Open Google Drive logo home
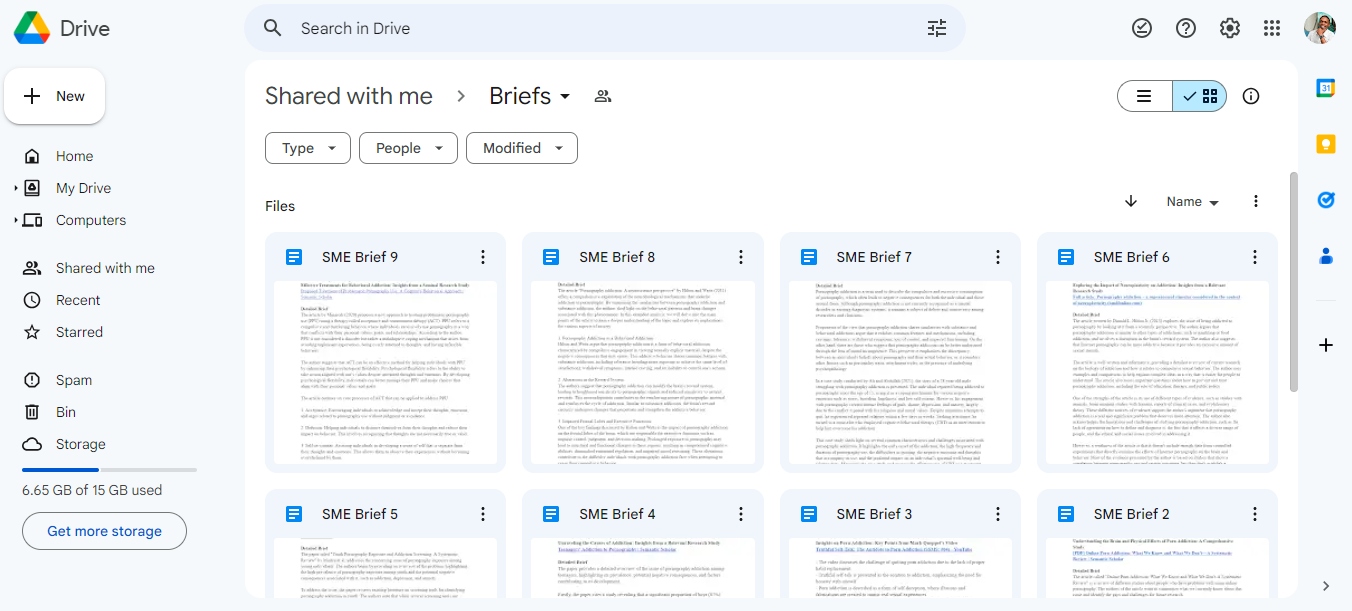This screenshot has height=611, width=1352. click(62, 28)
